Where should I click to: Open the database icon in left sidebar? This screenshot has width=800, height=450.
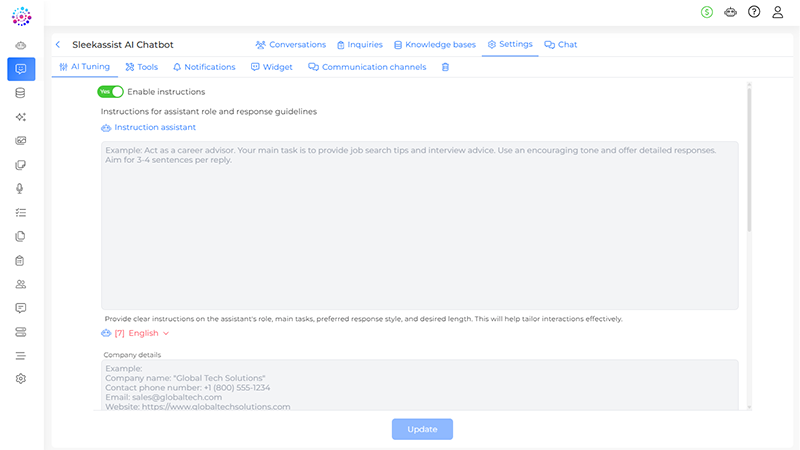click(x=21, y=93)
